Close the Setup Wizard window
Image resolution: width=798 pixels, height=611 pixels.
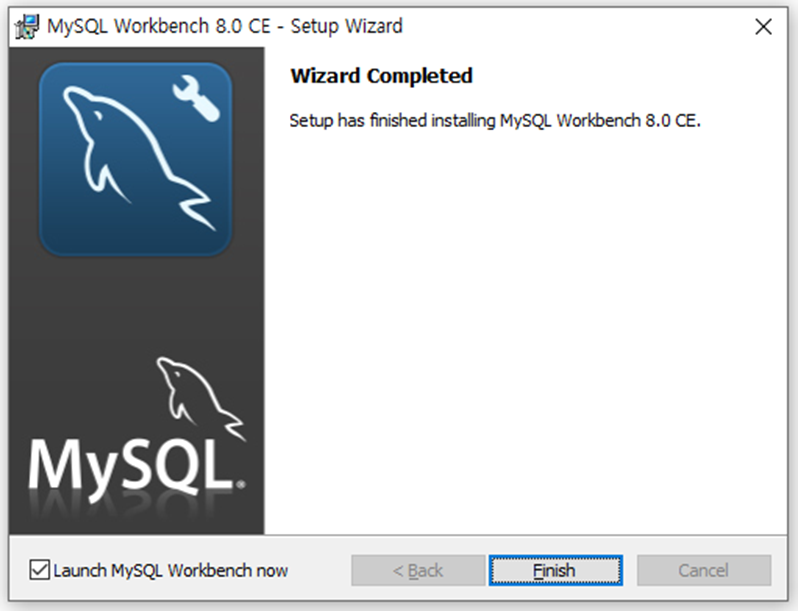point(763,26)
